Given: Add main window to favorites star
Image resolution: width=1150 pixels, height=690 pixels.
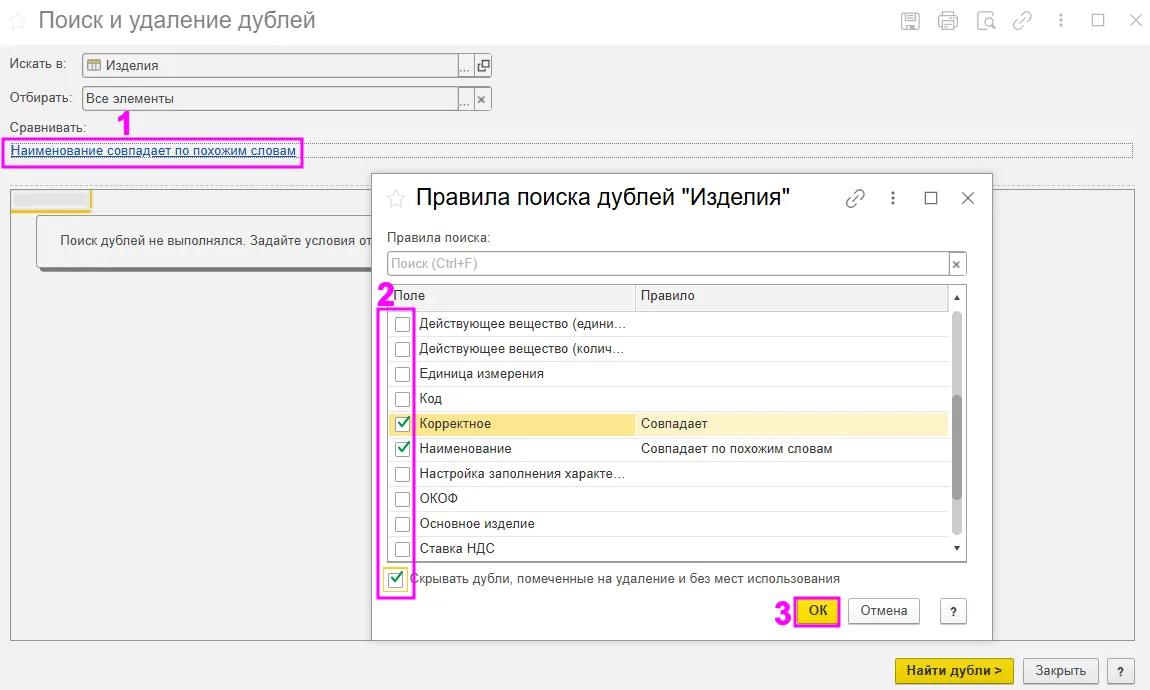Looking at the screenshot, I should (x=18, y=21).
